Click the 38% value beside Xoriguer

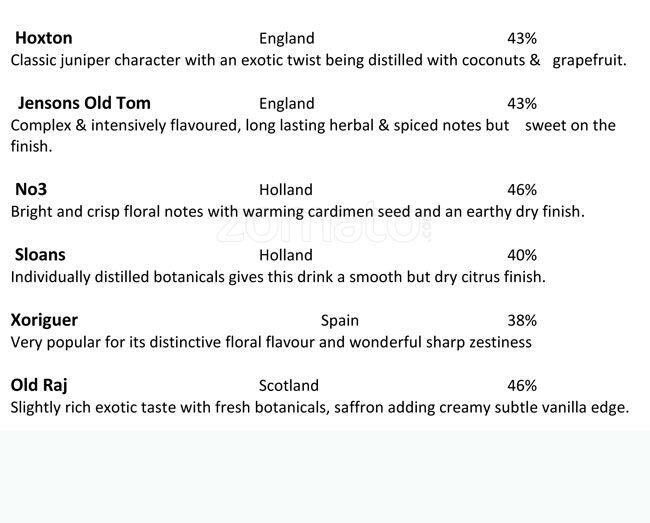[x=522, y=321]
